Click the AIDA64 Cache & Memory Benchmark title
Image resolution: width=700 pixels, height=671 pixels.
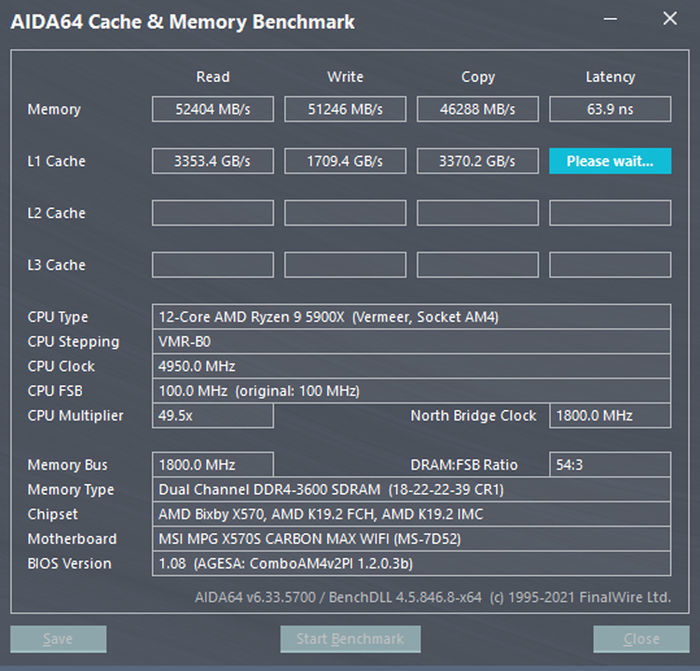click(x=183, y=22)
